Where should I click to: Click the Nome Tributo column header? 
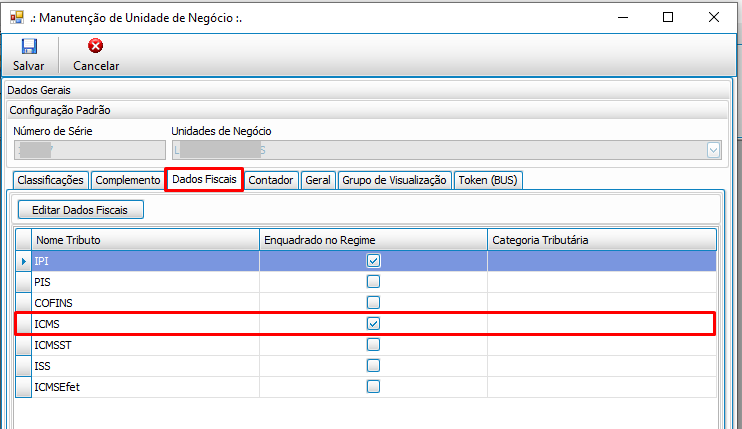(145, 240)
